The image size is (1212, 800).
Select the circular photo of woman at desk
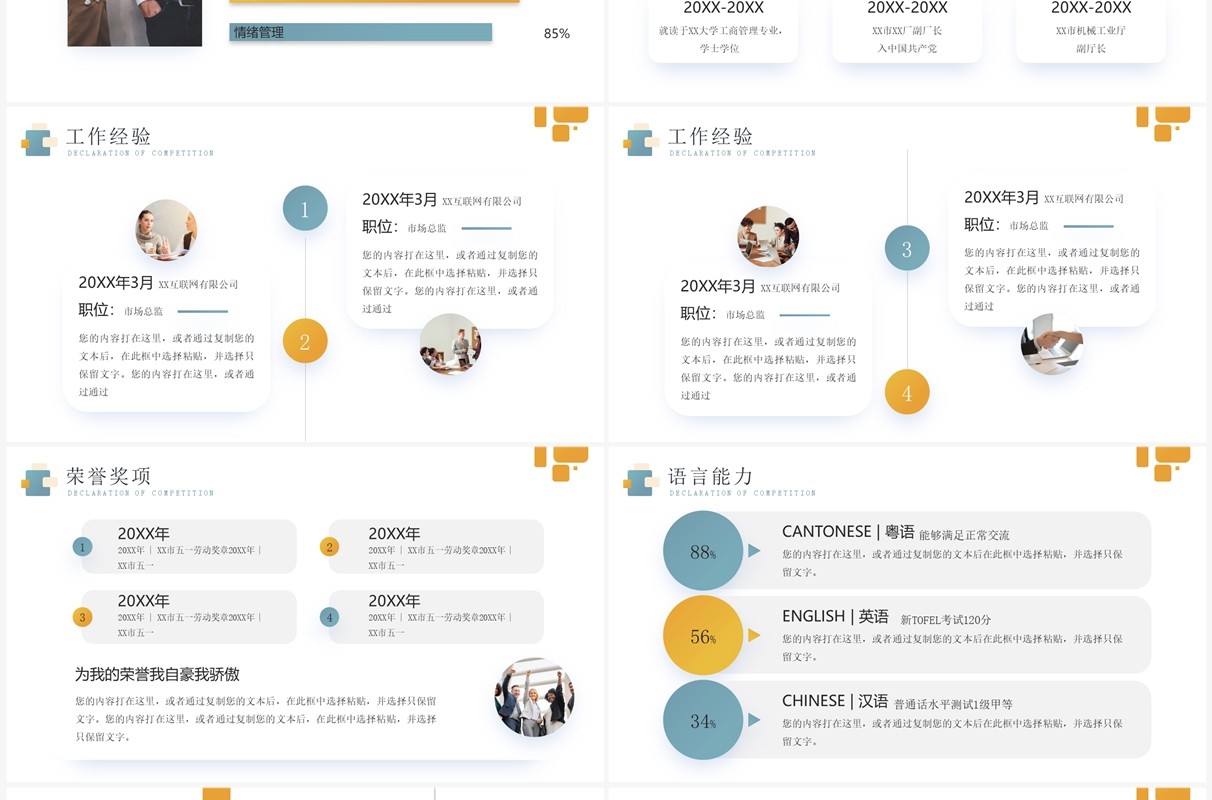coord(166,230)
